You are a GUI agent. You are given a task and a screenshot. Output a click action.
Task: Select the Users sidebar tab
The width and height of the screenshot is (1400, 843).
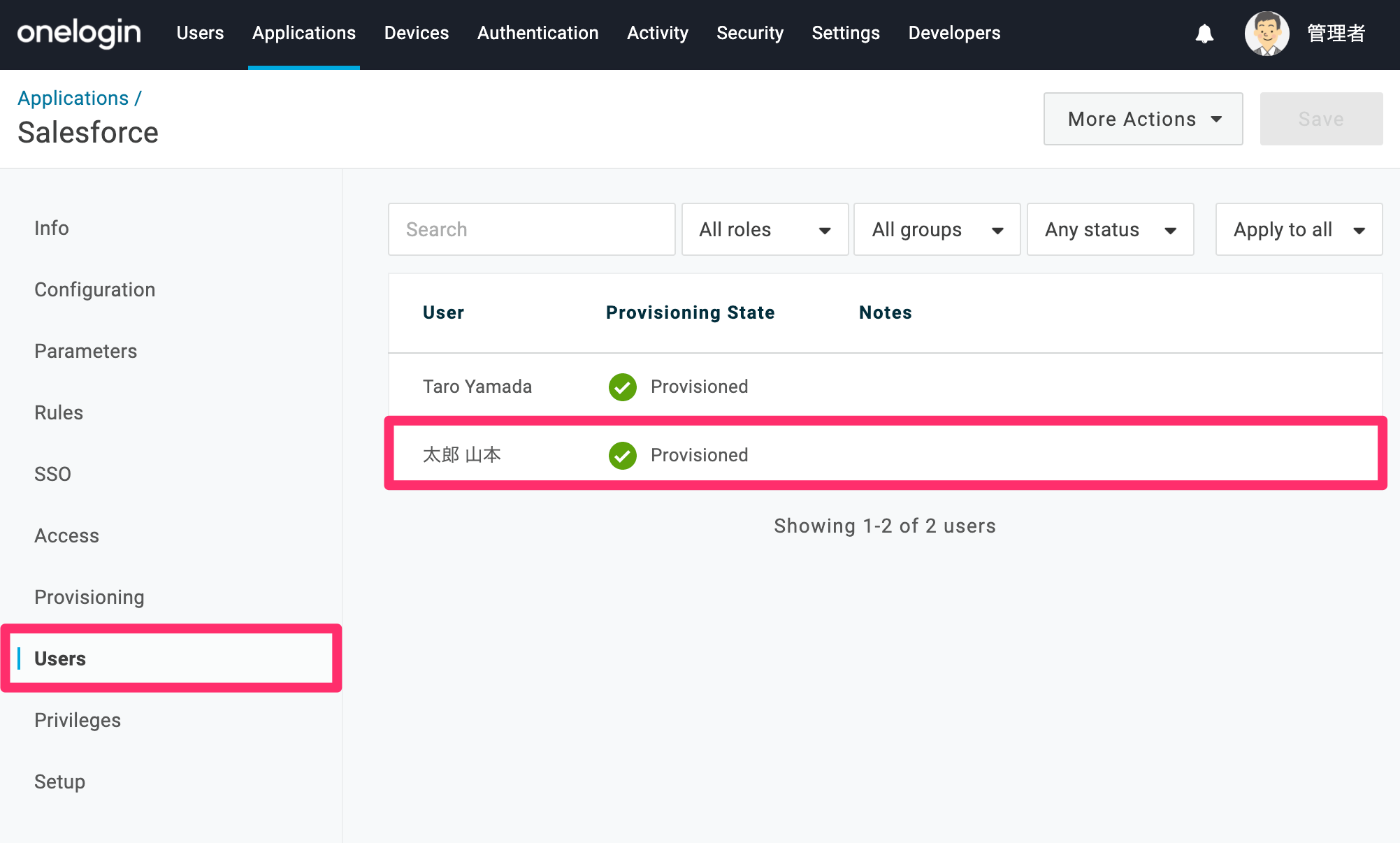171,658
